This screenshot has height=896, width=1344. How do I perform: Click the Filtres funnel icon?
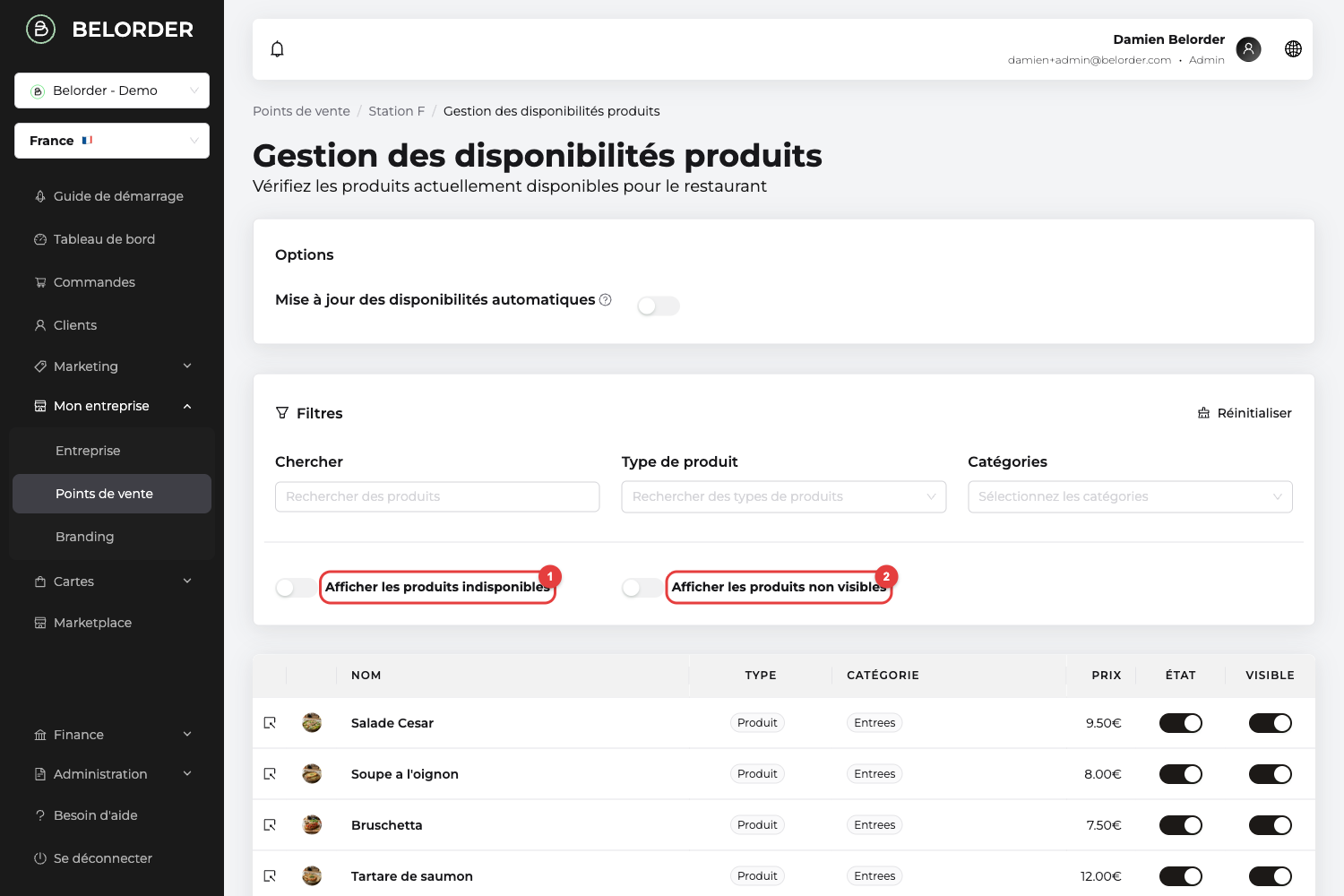[282, 413]
